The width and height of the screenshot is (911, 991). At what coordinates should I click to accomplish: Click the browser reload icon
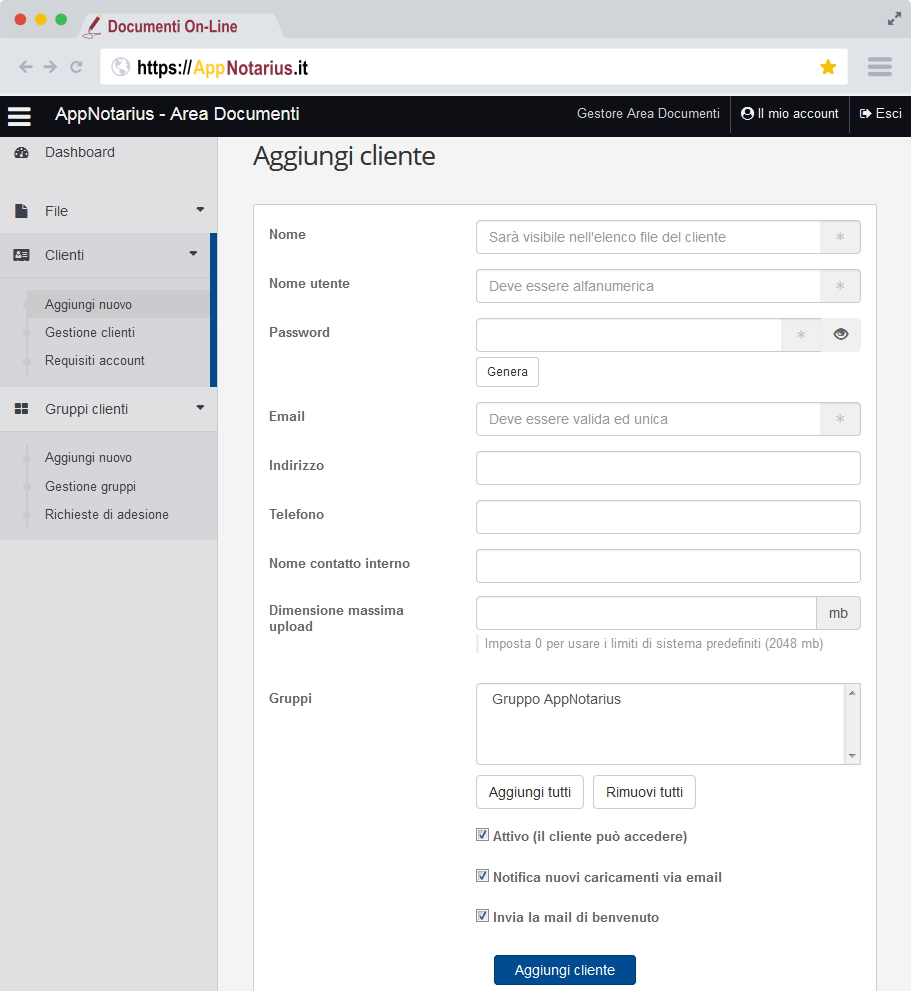coord(76,67)
